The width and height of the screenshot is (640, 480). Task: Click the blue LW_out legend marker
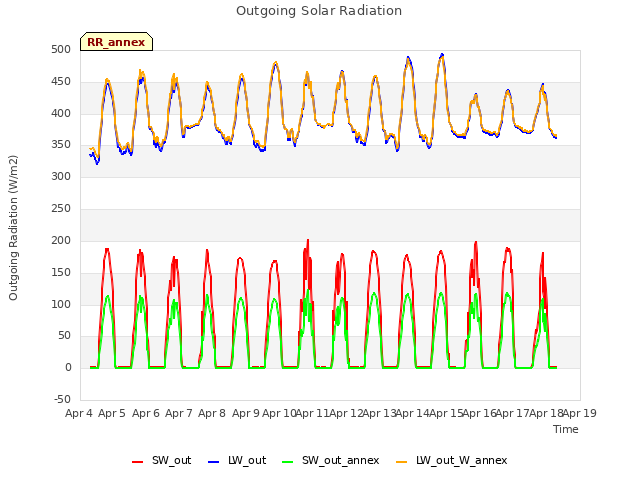tap(214, 462)
